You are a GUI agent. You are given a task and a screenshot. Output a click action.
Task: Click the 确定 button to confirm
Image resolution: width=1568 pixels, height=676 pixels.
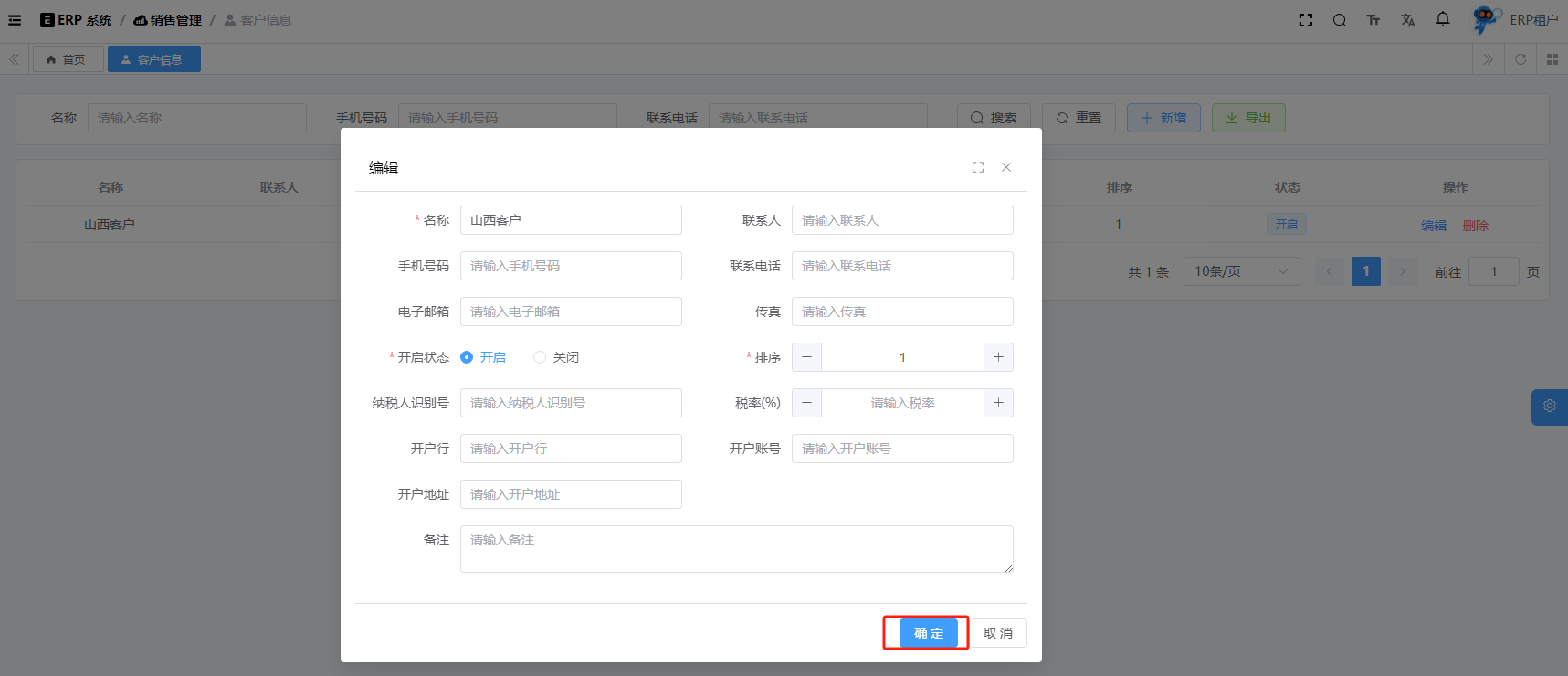point(928,633)
